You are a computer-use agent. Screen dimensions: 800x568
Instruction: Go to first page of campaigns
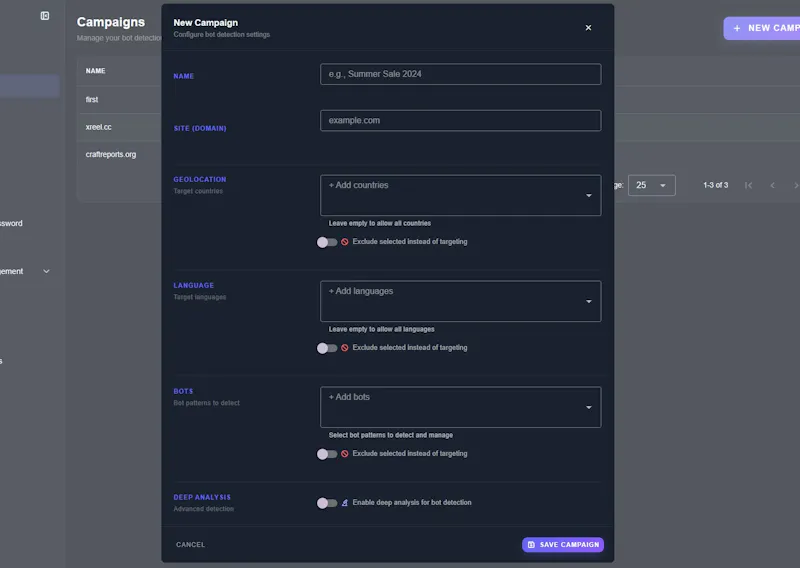pos(748,185)
